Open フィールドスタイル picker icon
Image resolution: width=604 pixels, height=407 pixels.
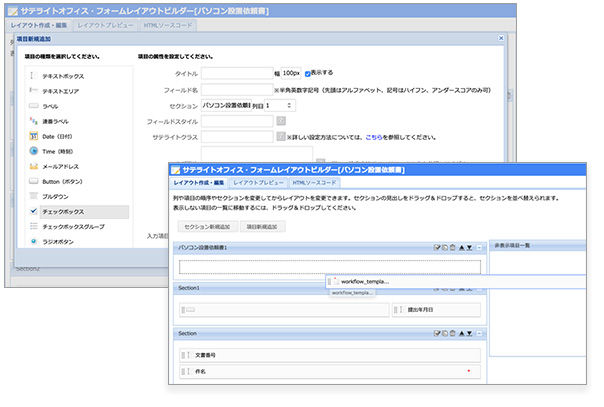click(281, 121)
